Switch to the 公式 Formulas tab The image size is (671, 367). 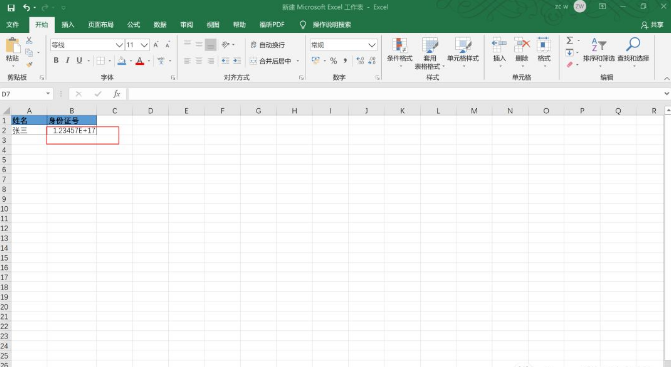[x=134, y=25]
